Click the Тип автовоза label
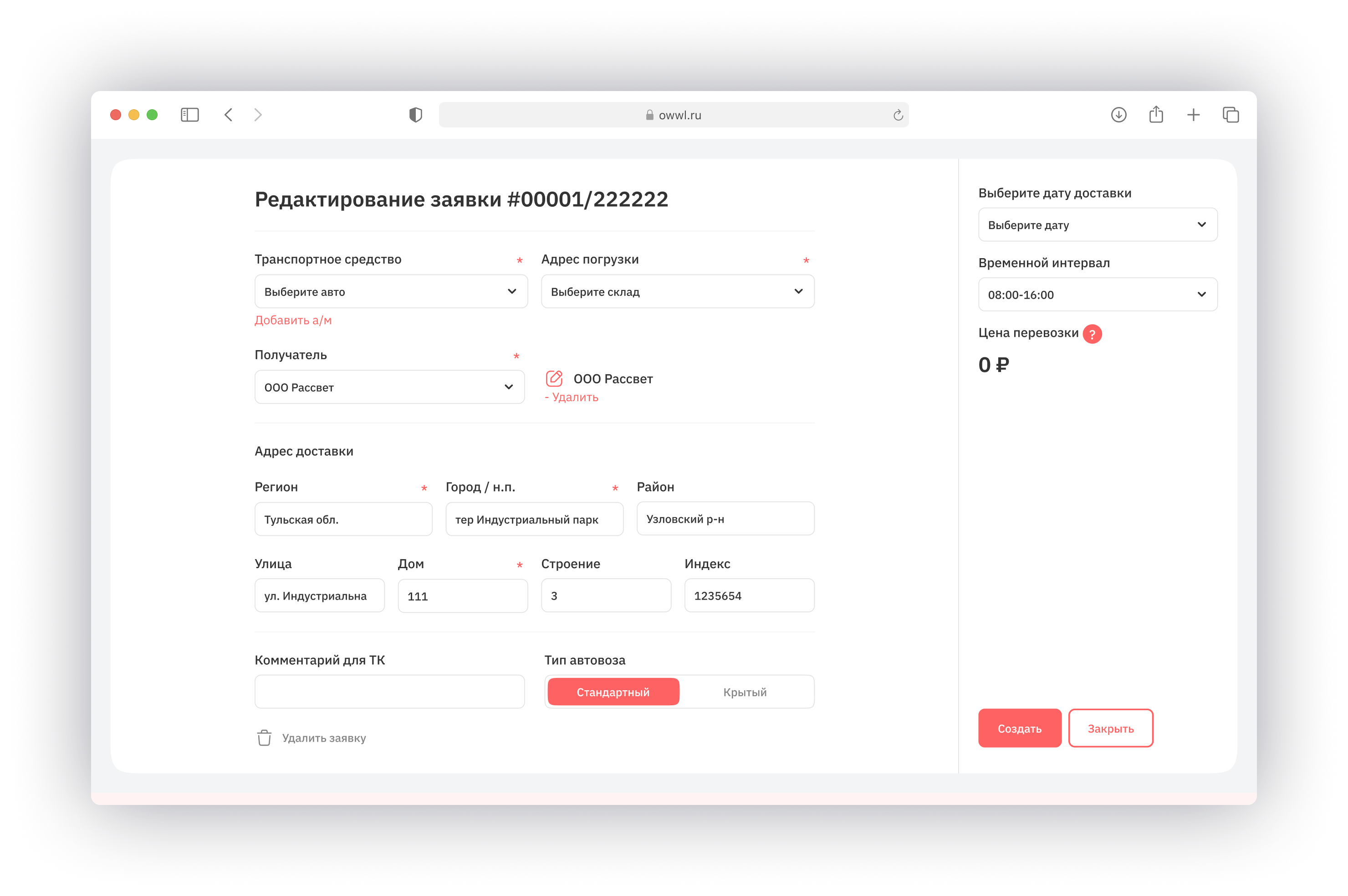Image resolution: width=1348 pixels, height=896 pixels. (x=585, y=660)
